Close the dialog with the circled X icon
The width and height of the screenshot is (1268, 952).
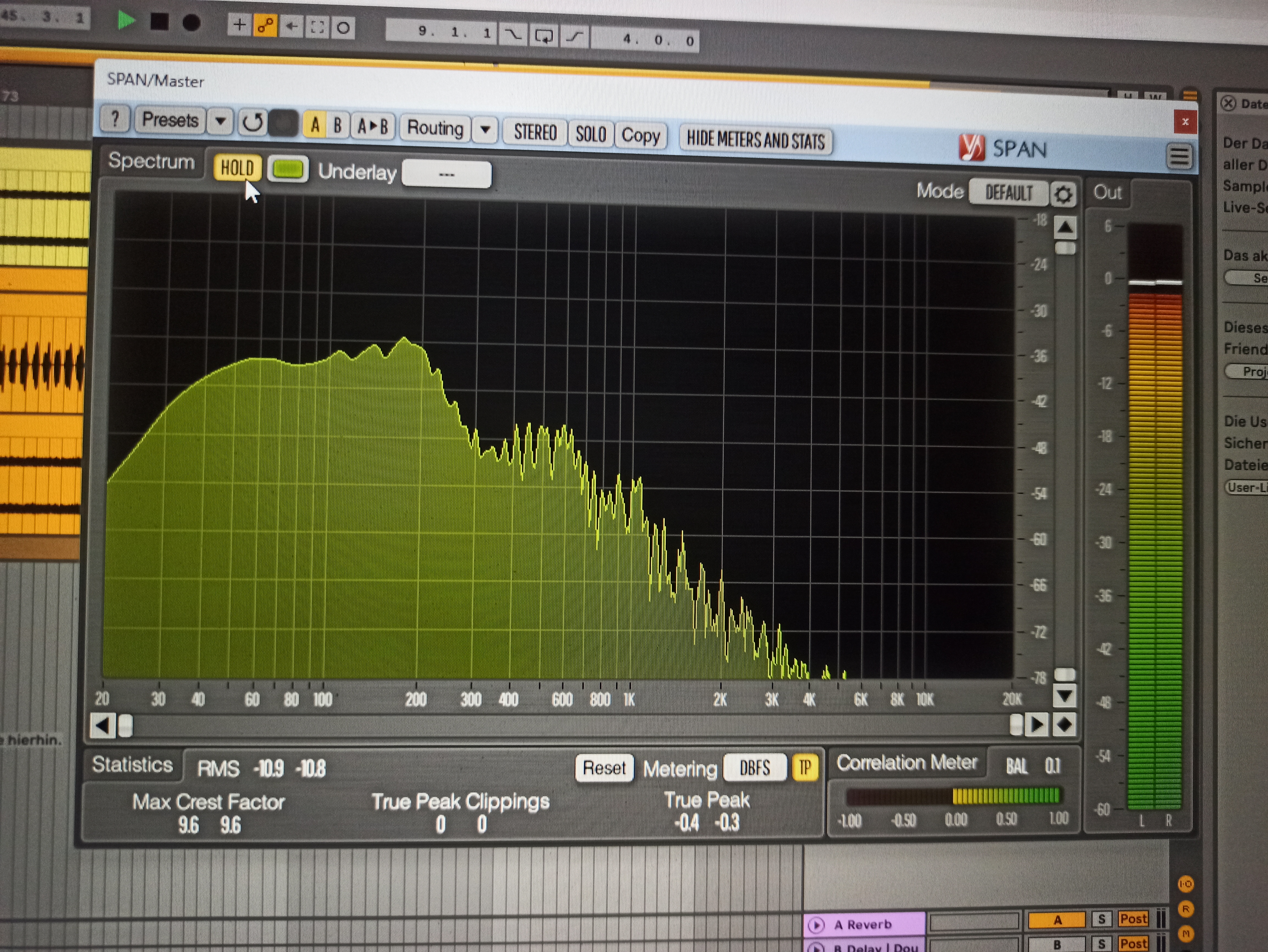click(1228, 103)
